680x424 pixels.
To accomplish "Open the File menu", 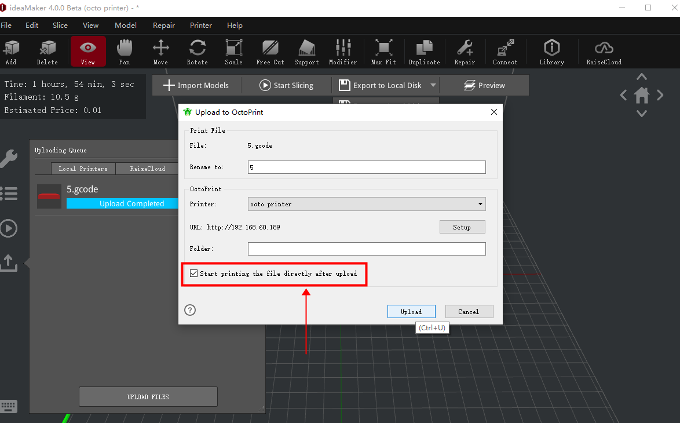I will 6,26.
